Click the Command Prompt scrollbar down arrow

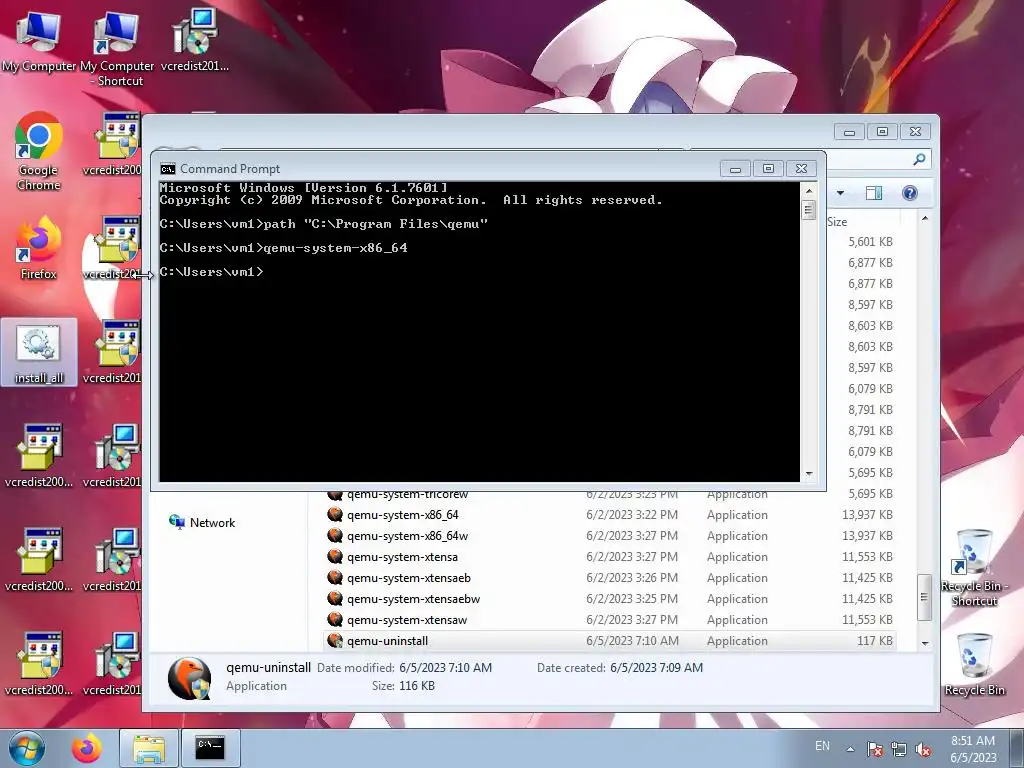click(x=809, y=474)
